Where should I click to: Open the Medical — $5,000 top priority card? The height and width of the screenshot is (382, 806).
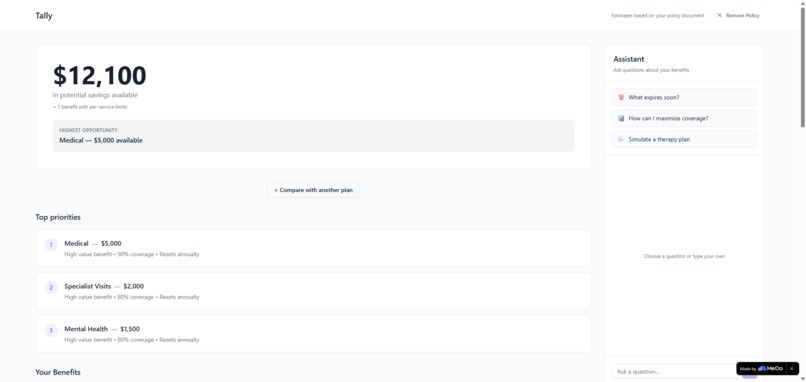click(x=314, y=248)
